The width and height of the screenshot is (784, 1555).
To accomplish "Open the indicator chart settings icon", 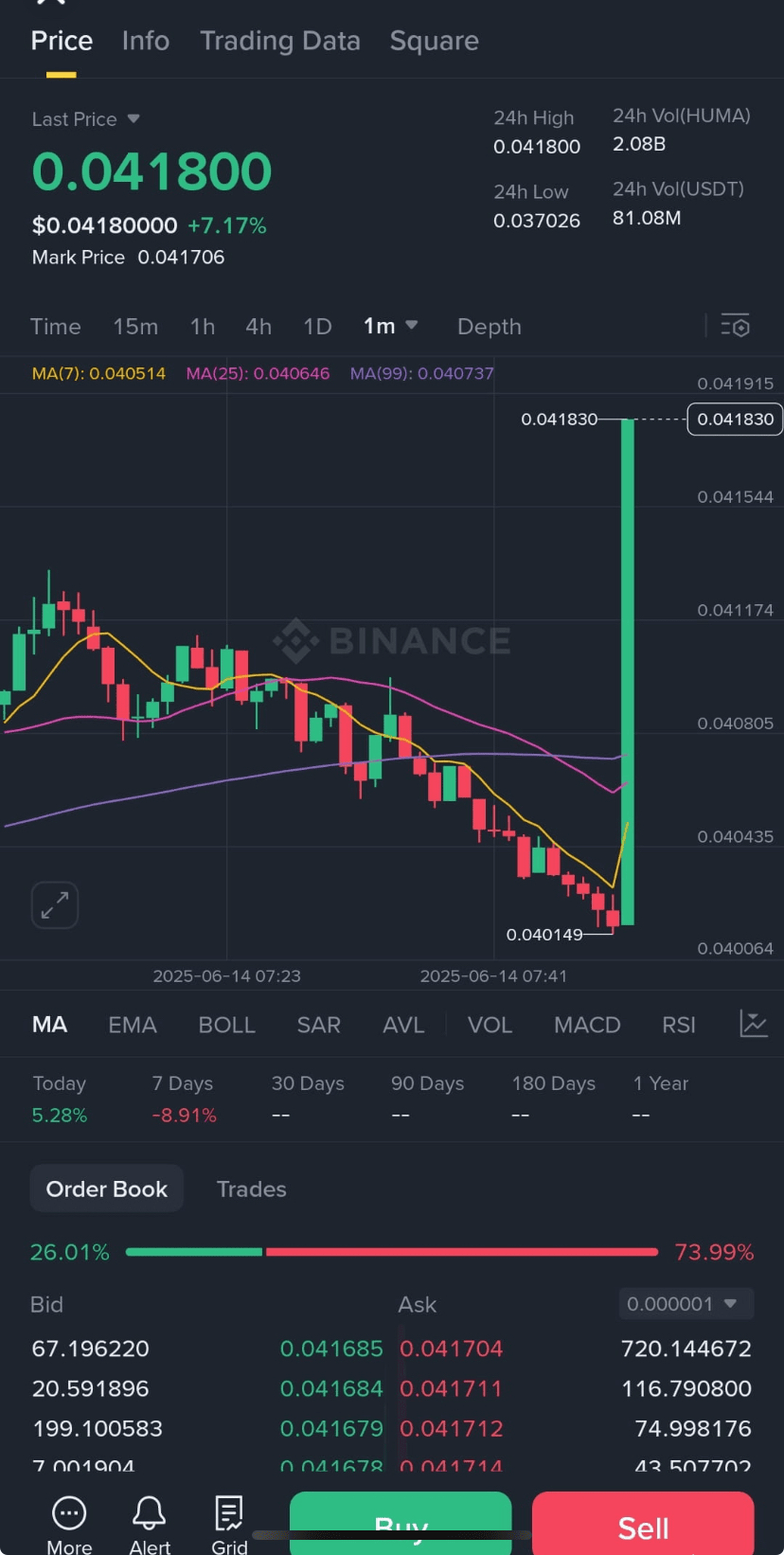I will click(753, 1024).
